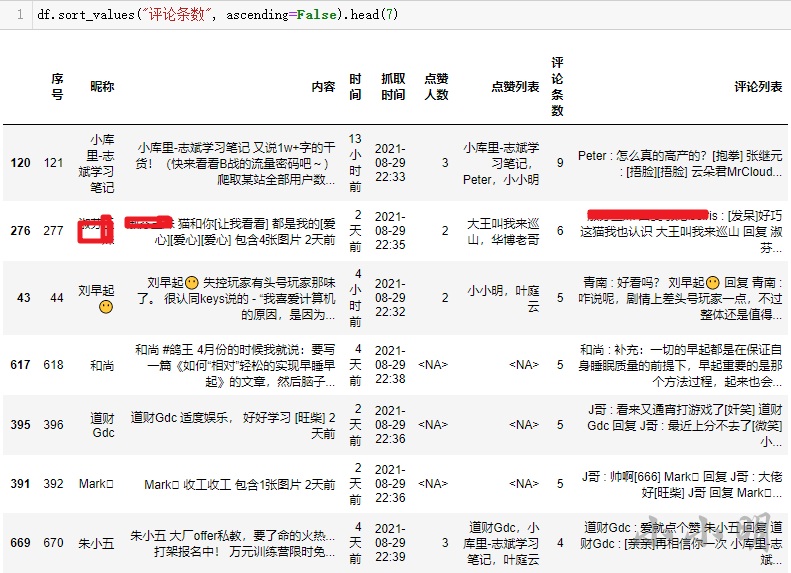Screen dimensions: 791x573
Task: Click comment count 9
Action: click(560, 163)
